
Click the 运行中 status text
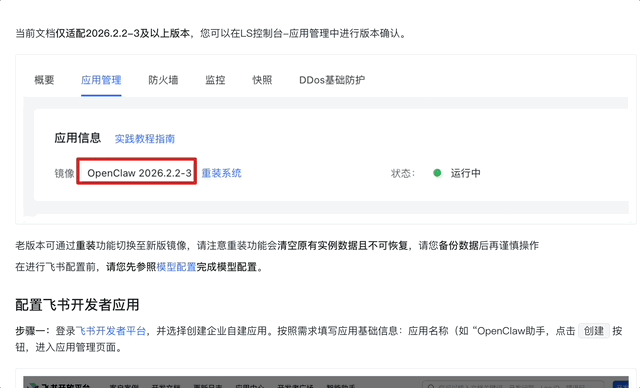466,173
